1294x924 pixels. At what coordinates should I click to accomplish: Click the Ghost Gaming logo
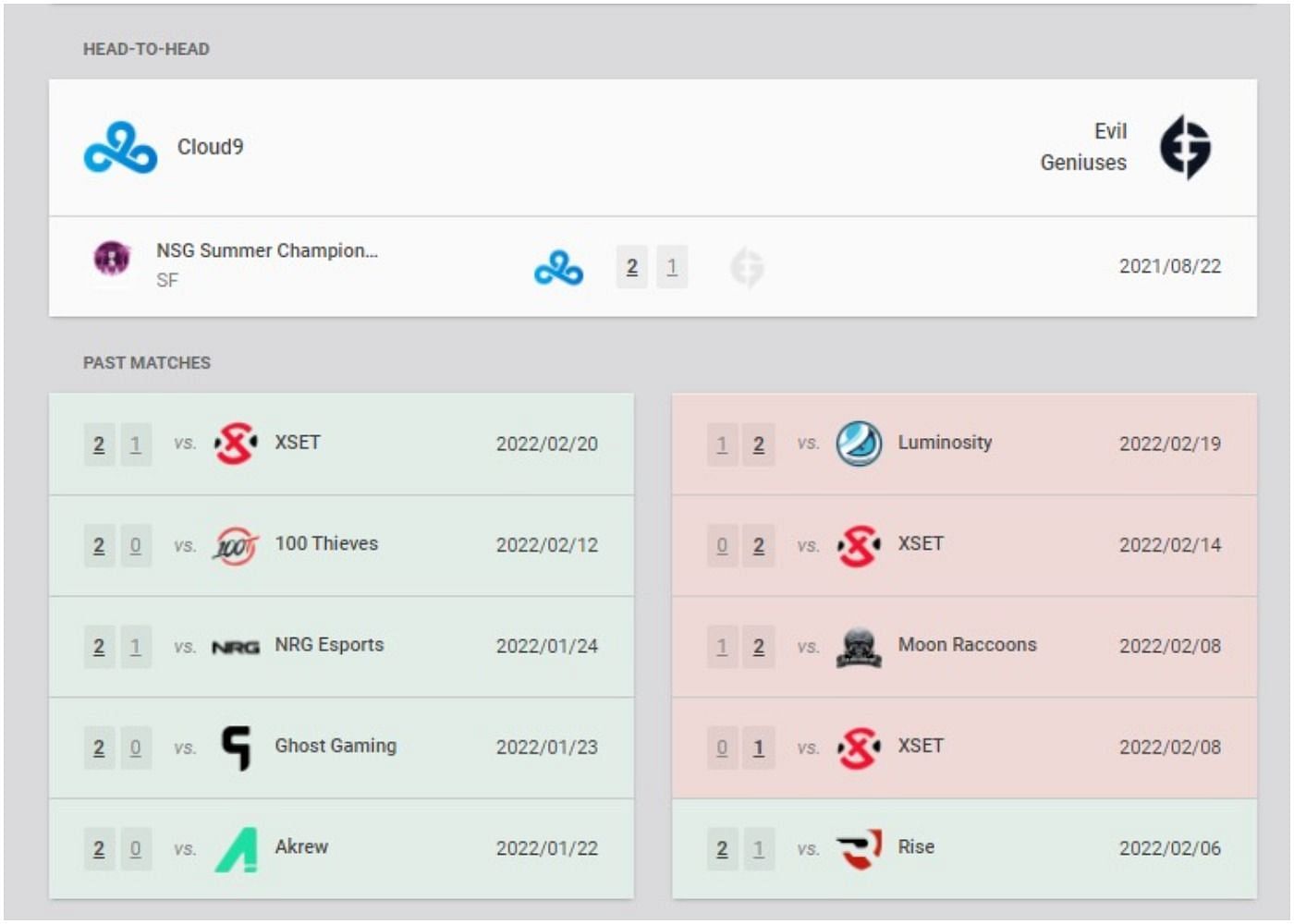tap(237, 748)
